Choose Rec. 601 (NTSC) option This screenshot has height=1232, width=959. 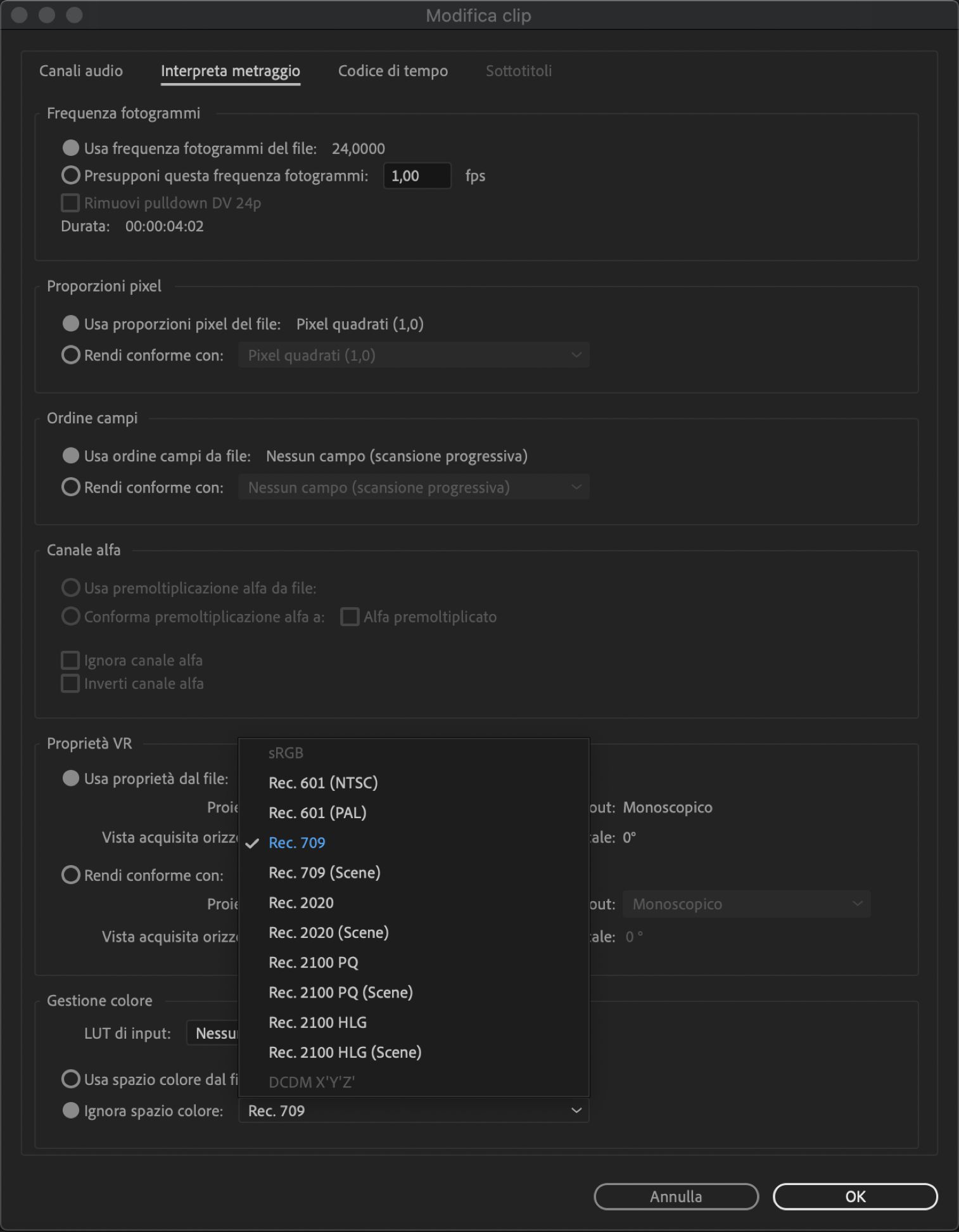pyautogui.click(x=323, y=783)
